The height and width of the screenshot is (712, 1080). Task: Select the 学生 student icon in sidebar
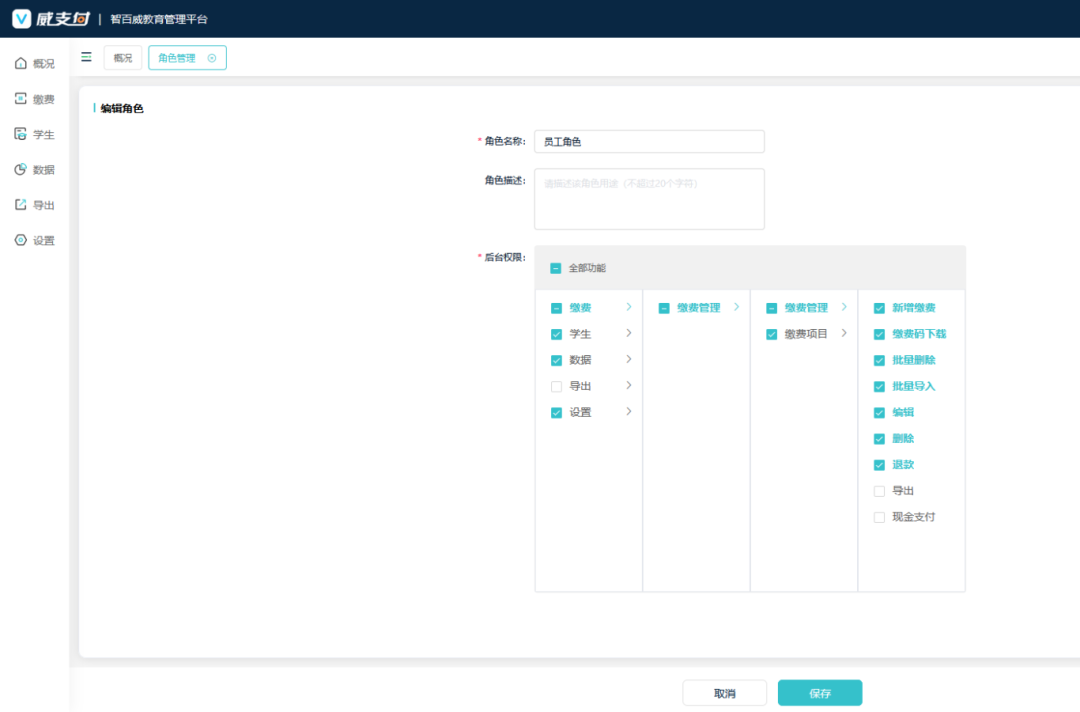[x=20, y=134]
